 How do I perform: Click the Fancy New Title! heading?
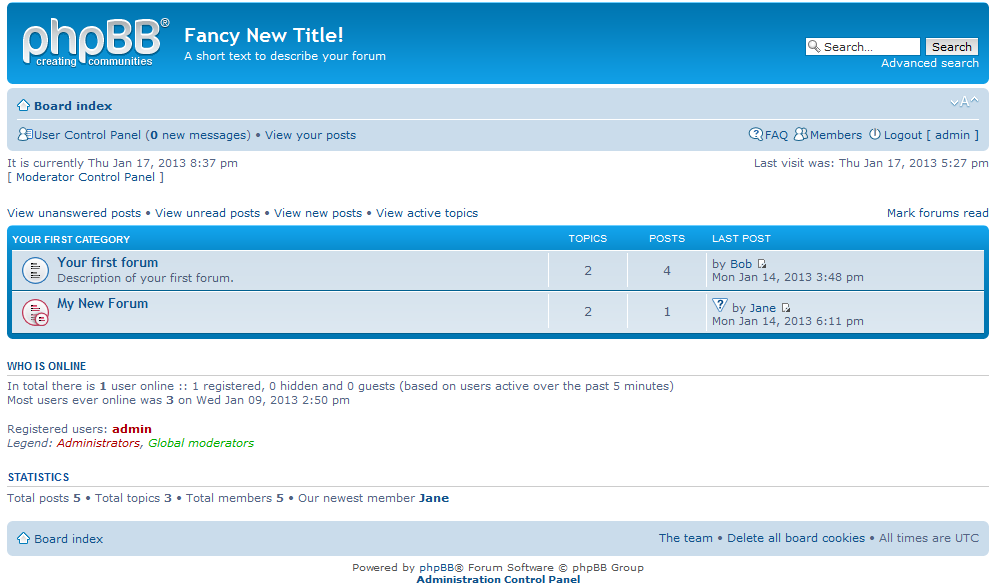pyautogui.click(x=264, y=35)
